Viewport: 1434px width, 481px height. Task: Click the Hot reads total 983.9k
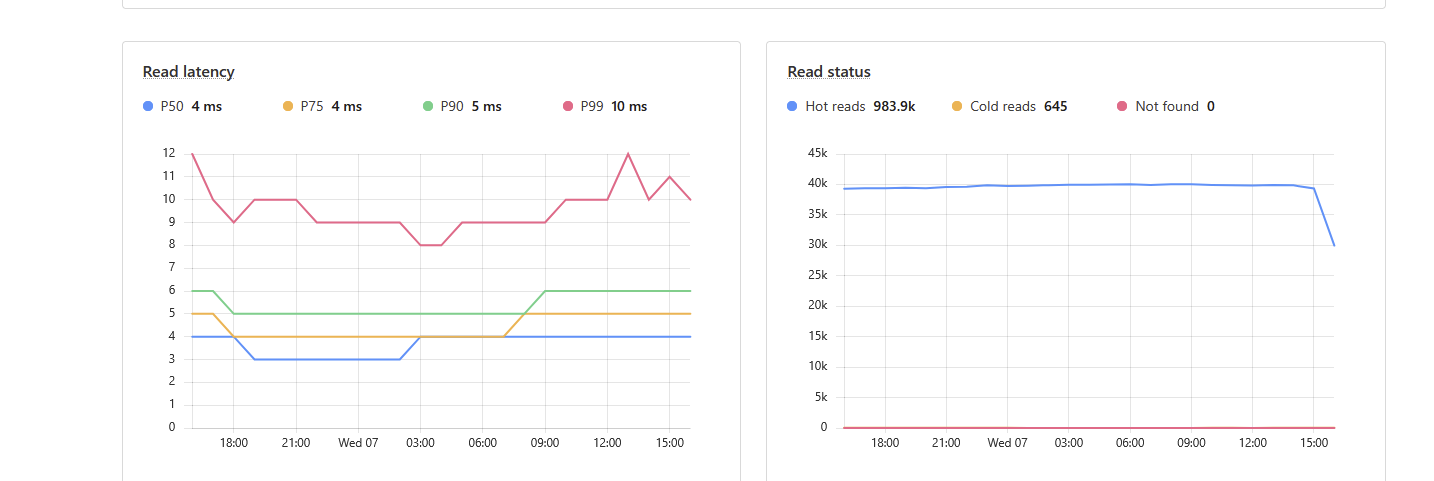coord(894,106)
